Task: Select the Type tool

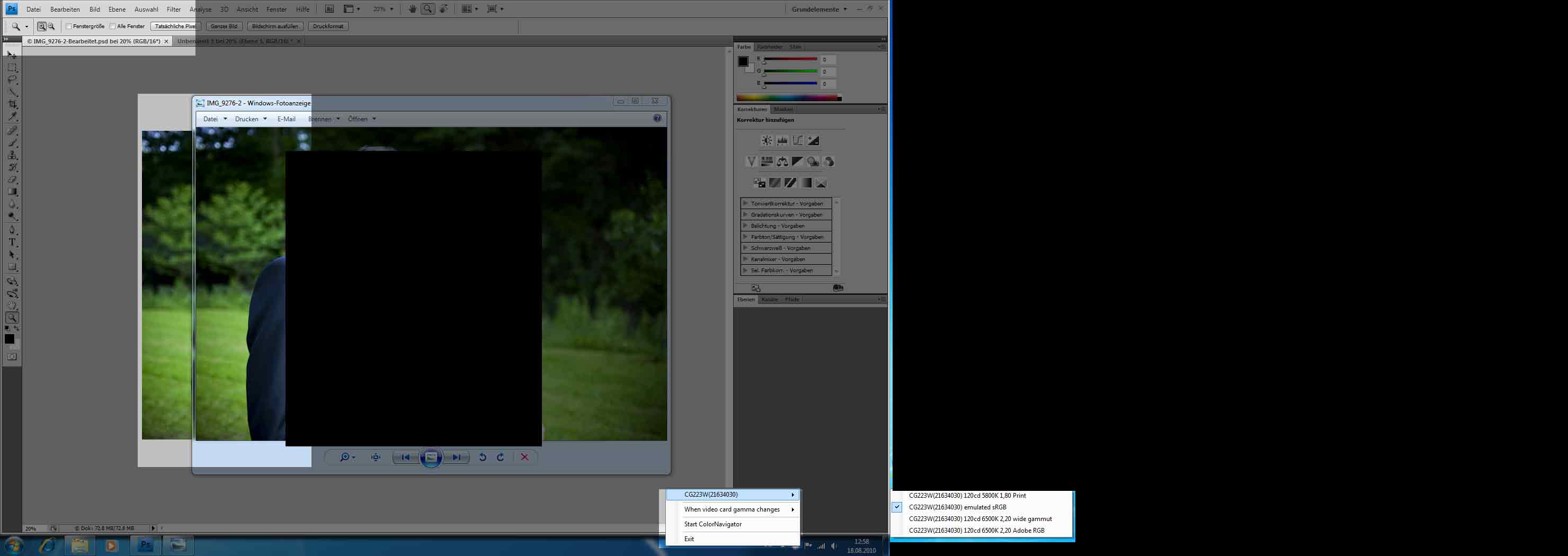Action: 12,242
